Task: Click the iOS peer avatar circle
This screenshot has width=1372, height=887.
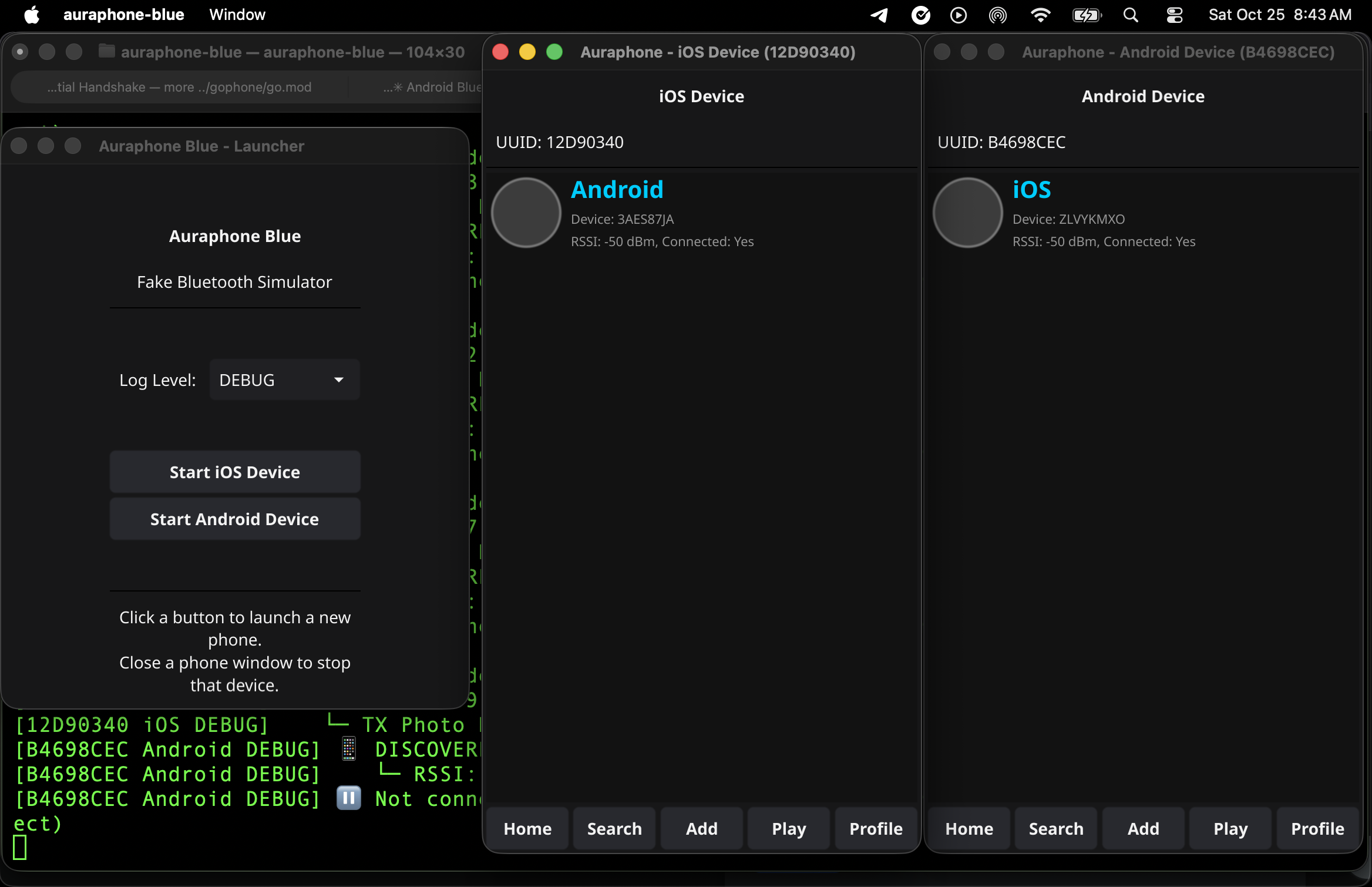Action: (967, 213)
